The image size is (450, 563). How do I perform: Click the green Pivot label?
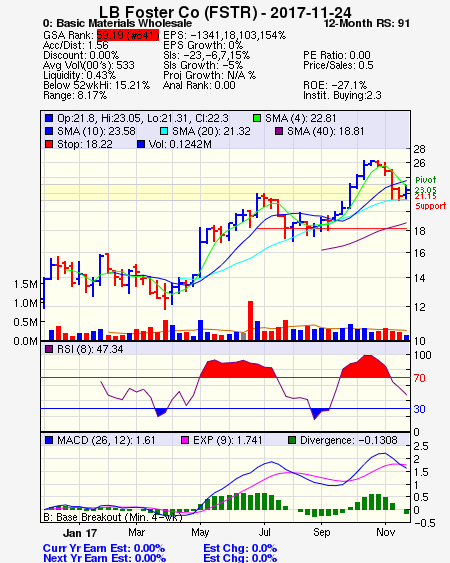(x=426, y=180)
